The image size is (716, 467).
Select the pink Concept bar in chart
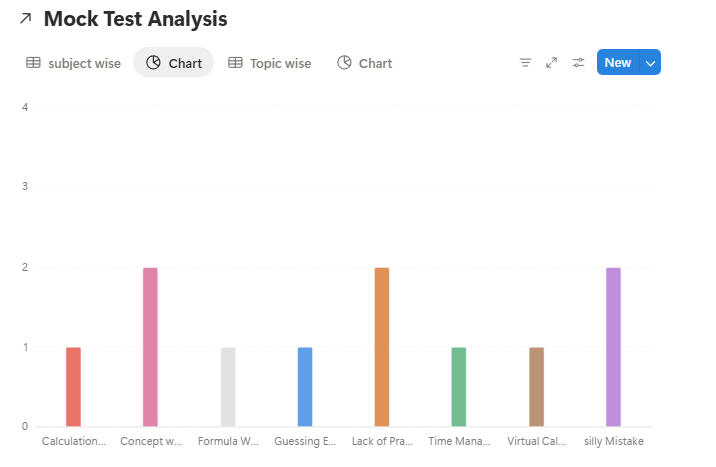150,347
